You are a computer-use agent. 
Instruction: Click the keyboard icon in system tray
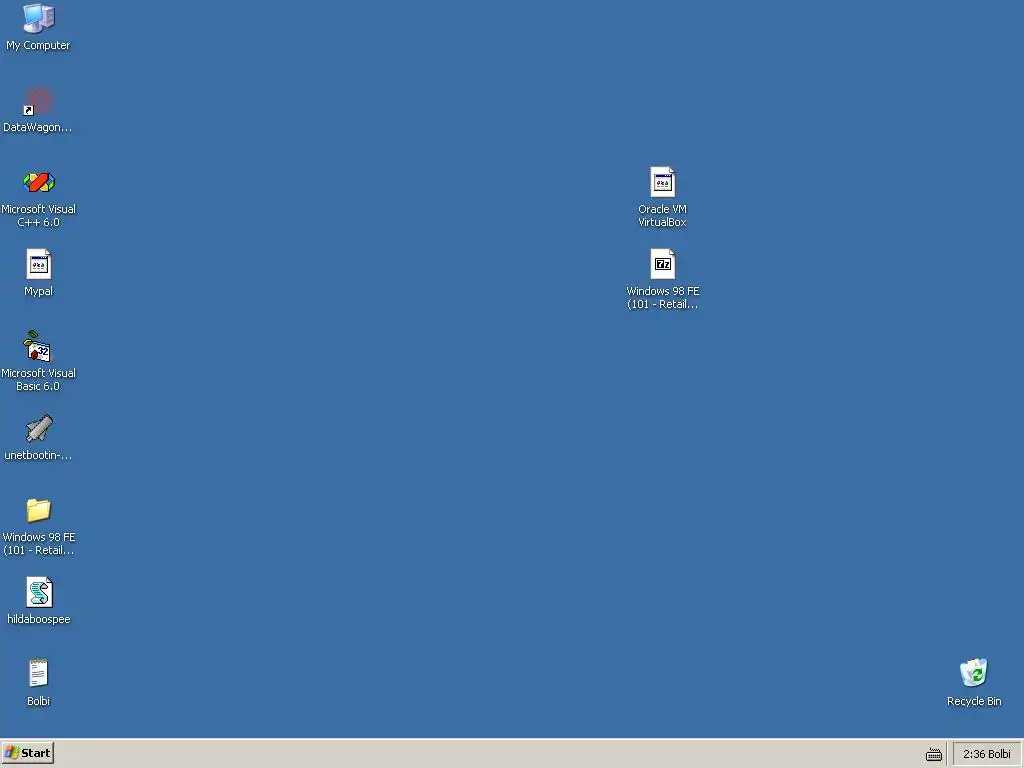(934, 755)
